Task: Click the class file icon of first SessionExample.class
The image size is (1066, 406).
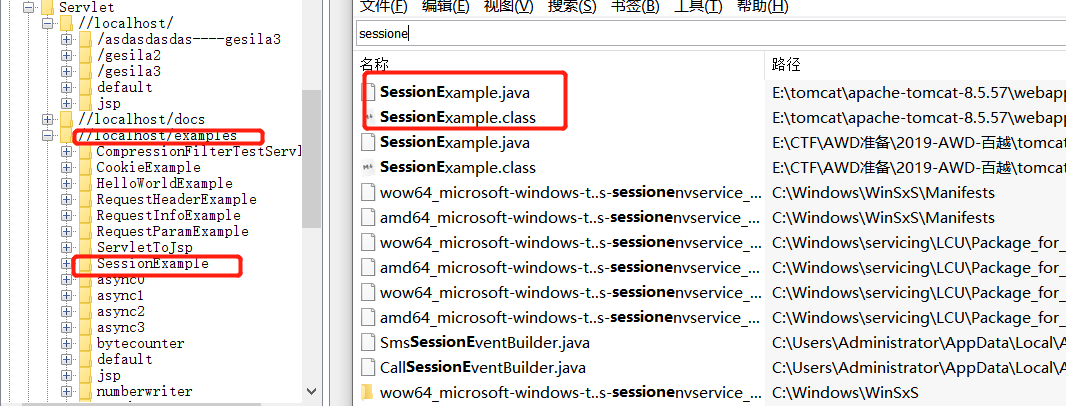Action: (368, 118)
